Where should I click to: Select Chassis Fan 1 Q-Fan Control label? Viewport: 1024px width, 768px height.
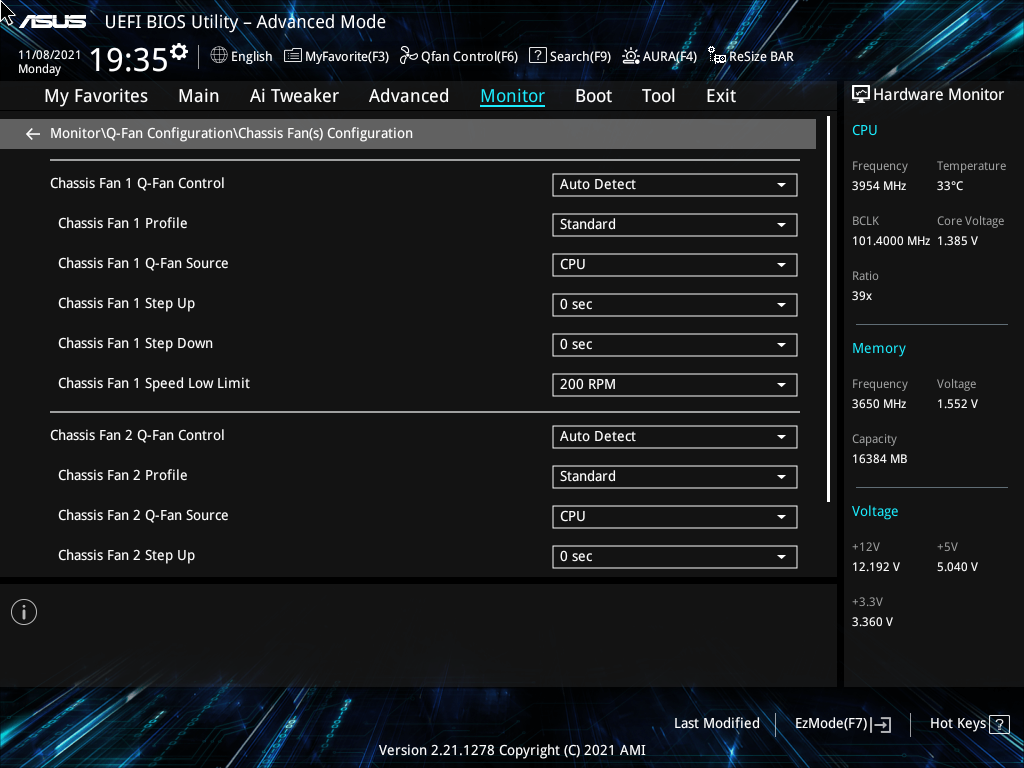[x=137, y=184]
